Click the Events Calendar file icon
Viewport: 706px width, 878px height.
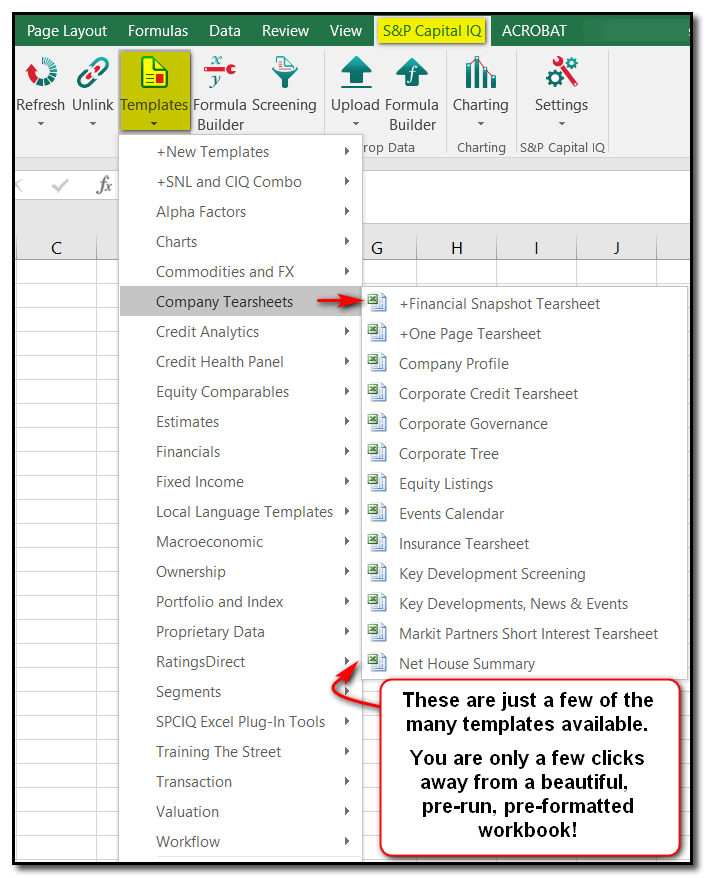(x=377, y=512)
